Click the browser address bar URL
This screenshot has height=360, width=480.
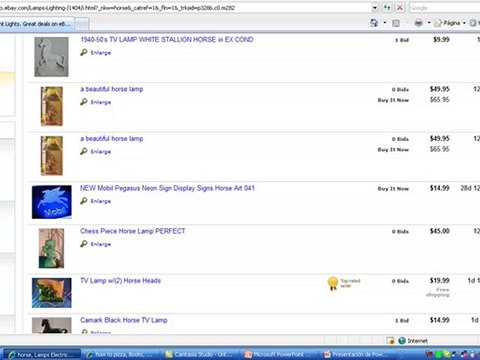(185, 7)
